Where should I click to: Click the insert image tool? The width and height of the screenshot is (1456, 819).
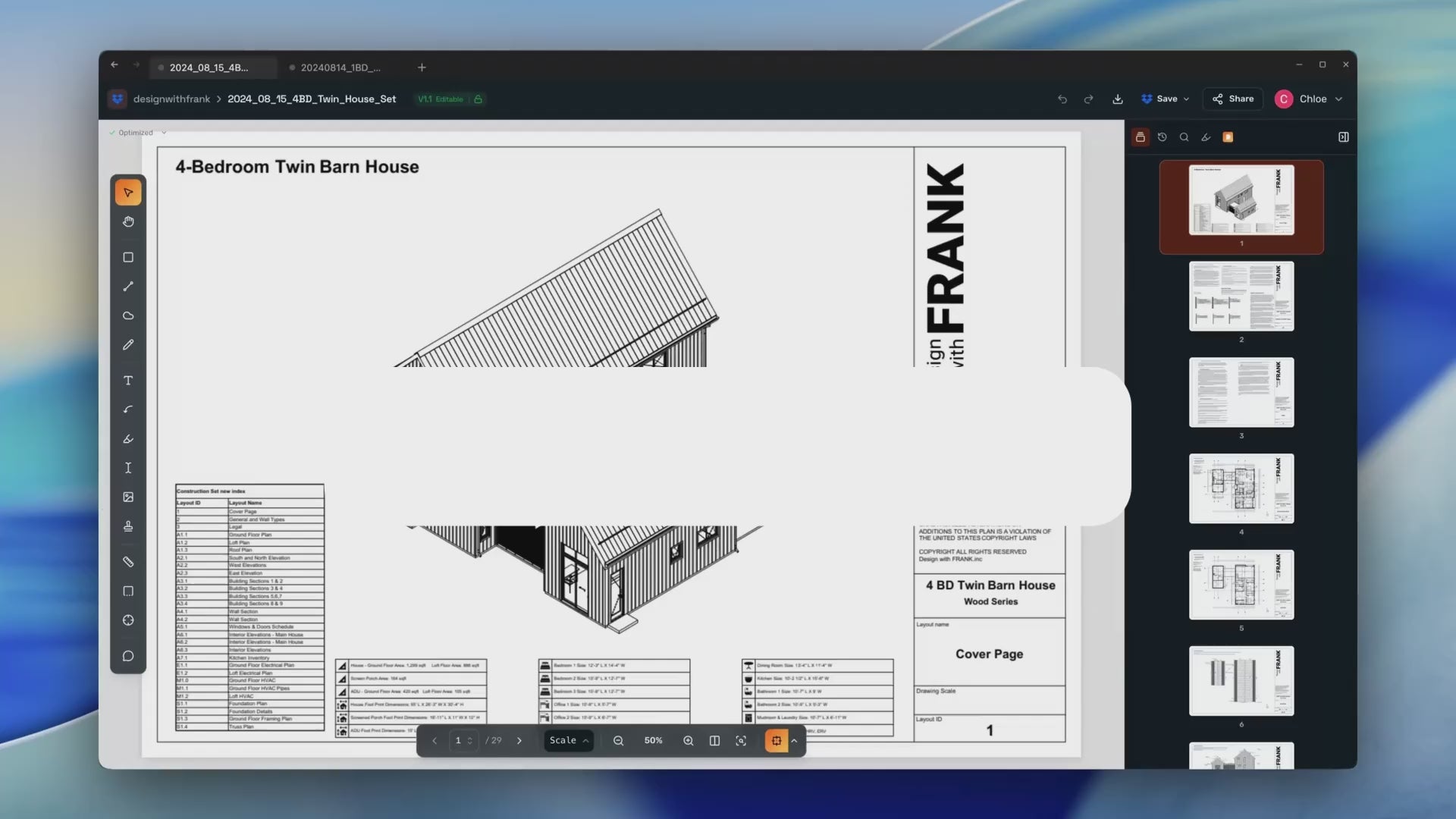tap(128, 497)
